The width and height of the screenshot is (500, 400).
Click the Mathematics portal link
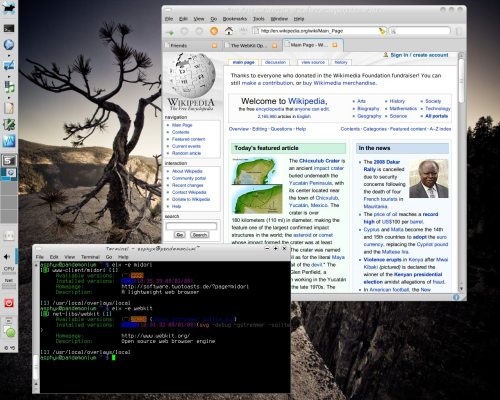pos(403,109)
